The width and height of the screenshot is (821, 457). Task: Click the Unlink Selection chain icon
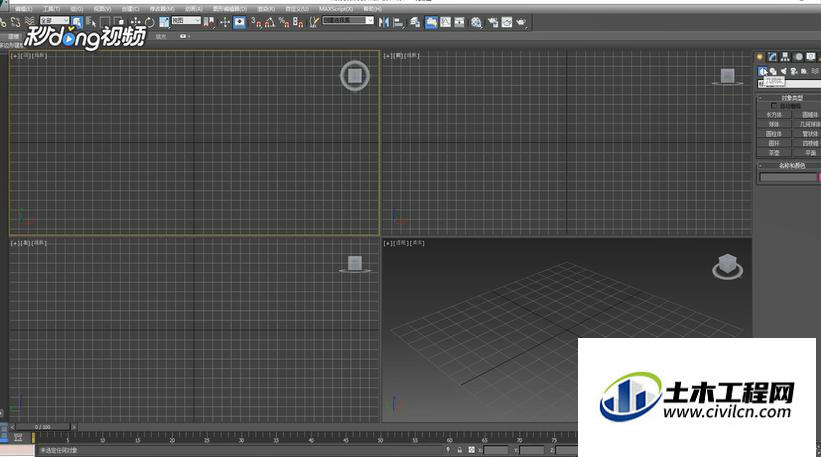tap(16, 22)
